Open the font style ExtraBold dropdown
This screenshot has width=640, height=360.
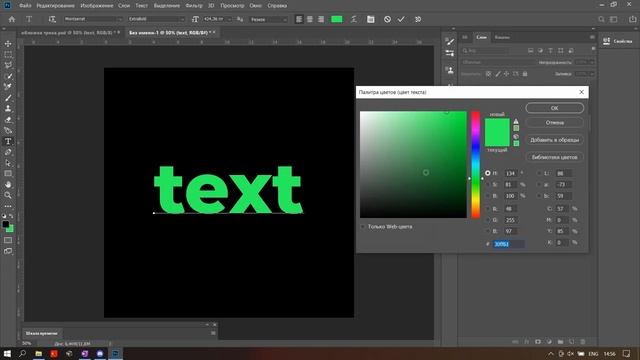click(x=156, y=19)
